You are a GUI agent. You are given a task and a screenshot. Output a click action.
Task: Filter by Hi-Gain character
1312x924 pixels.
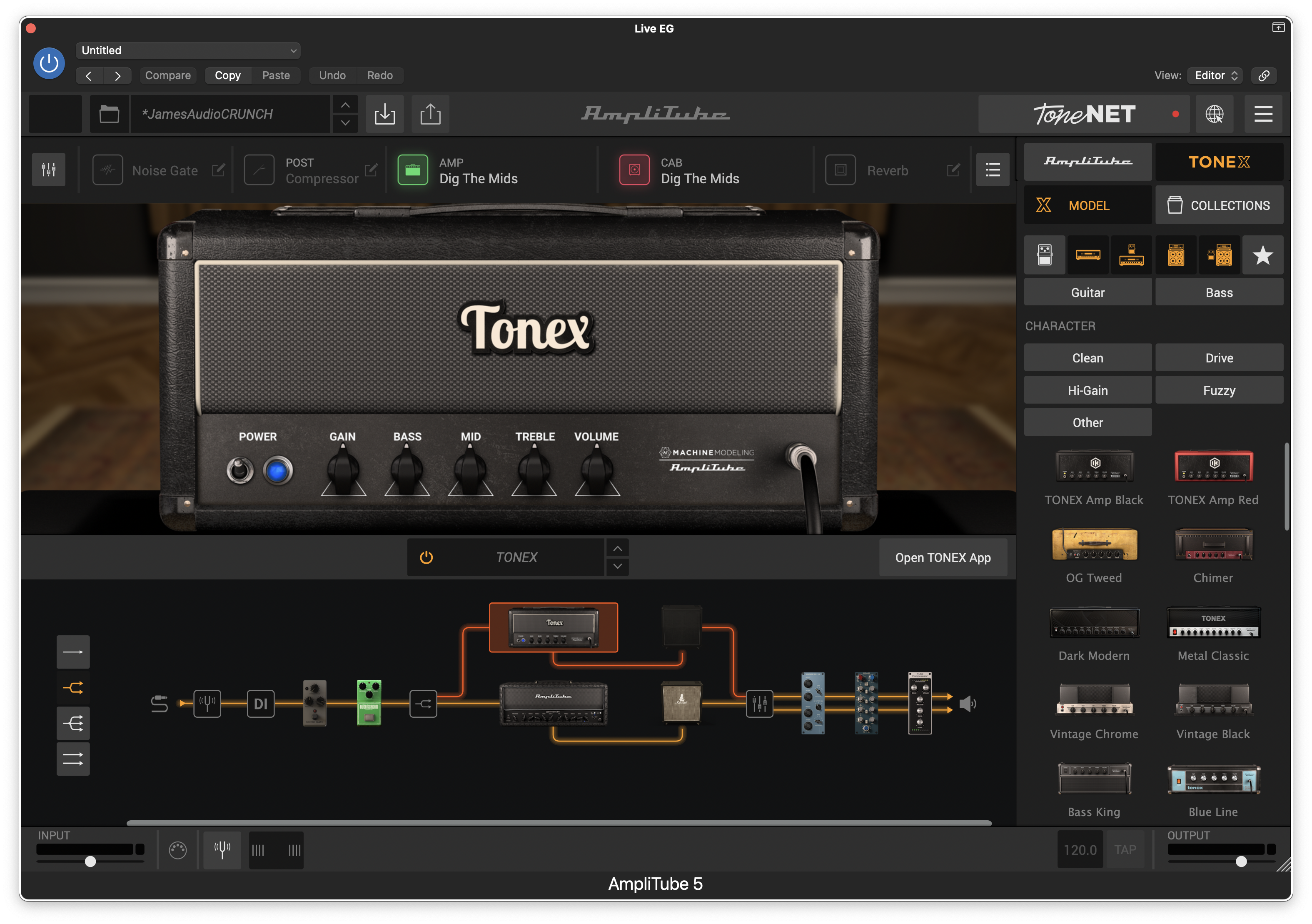(1088, 390)
